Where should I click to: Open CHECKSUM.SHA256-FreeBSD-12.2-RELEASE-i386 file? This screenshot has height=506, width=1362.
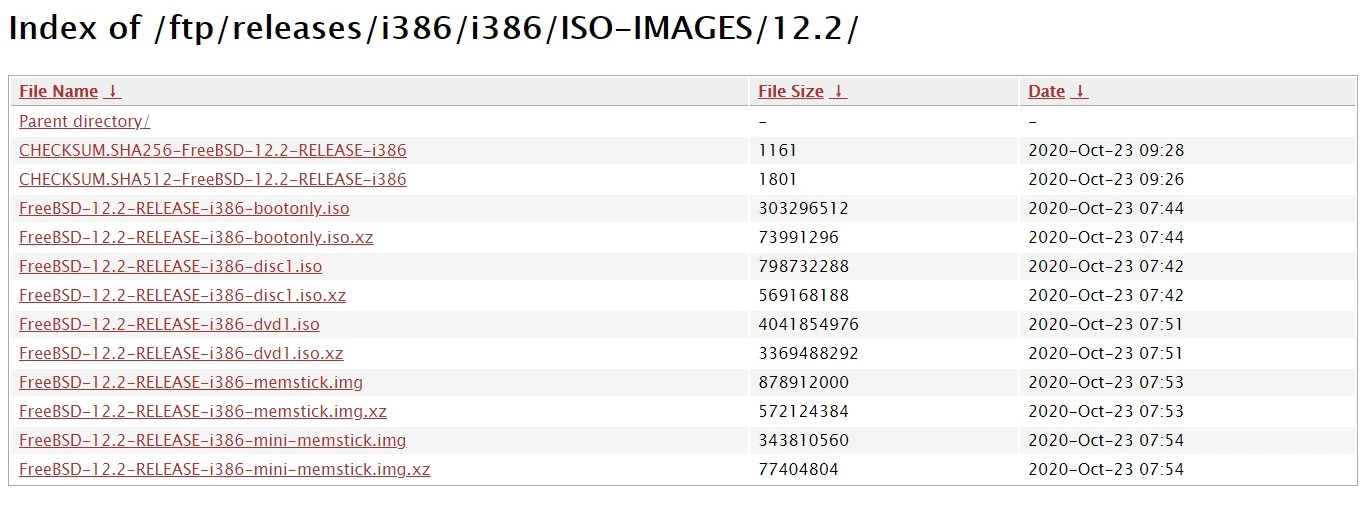point(213,150)
